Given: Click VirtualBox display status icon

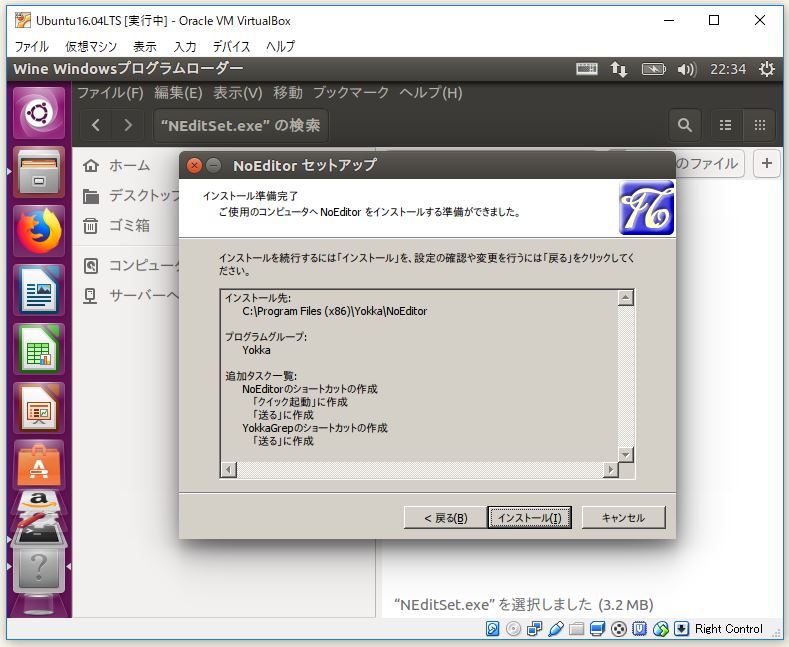Looking at the screenshot, I should [x=597, y=628].
